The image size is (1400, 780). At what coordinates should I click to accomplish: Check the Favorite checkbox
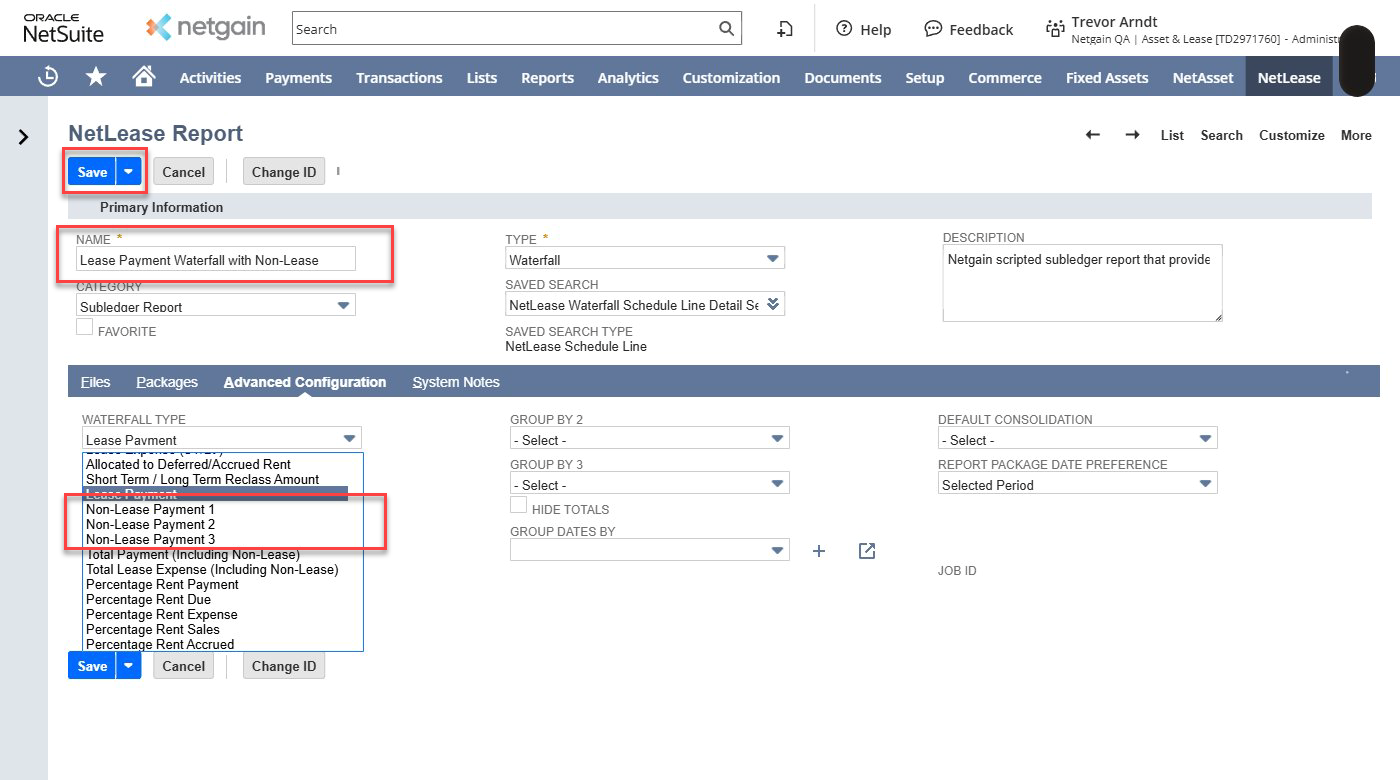(85, 327)
